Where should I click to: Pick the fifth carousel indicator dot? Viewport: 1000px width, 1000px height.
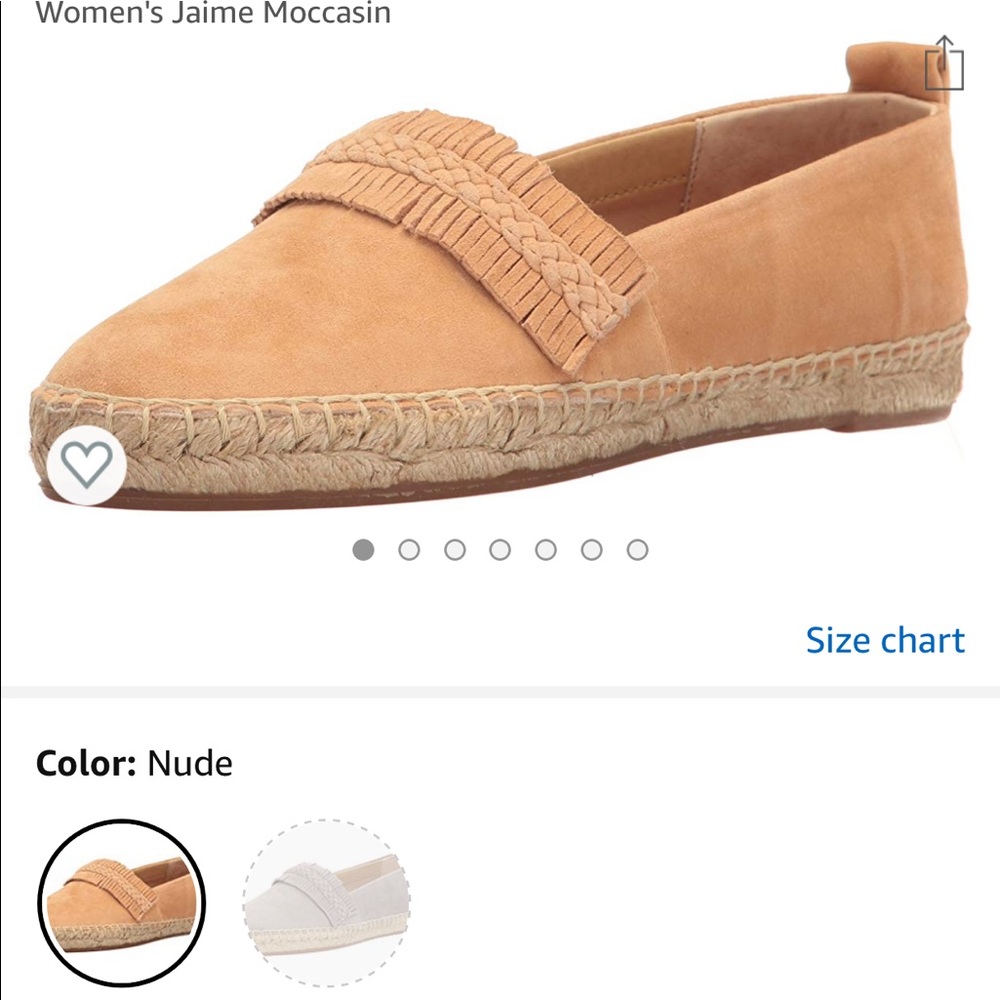tap(546, 548)
